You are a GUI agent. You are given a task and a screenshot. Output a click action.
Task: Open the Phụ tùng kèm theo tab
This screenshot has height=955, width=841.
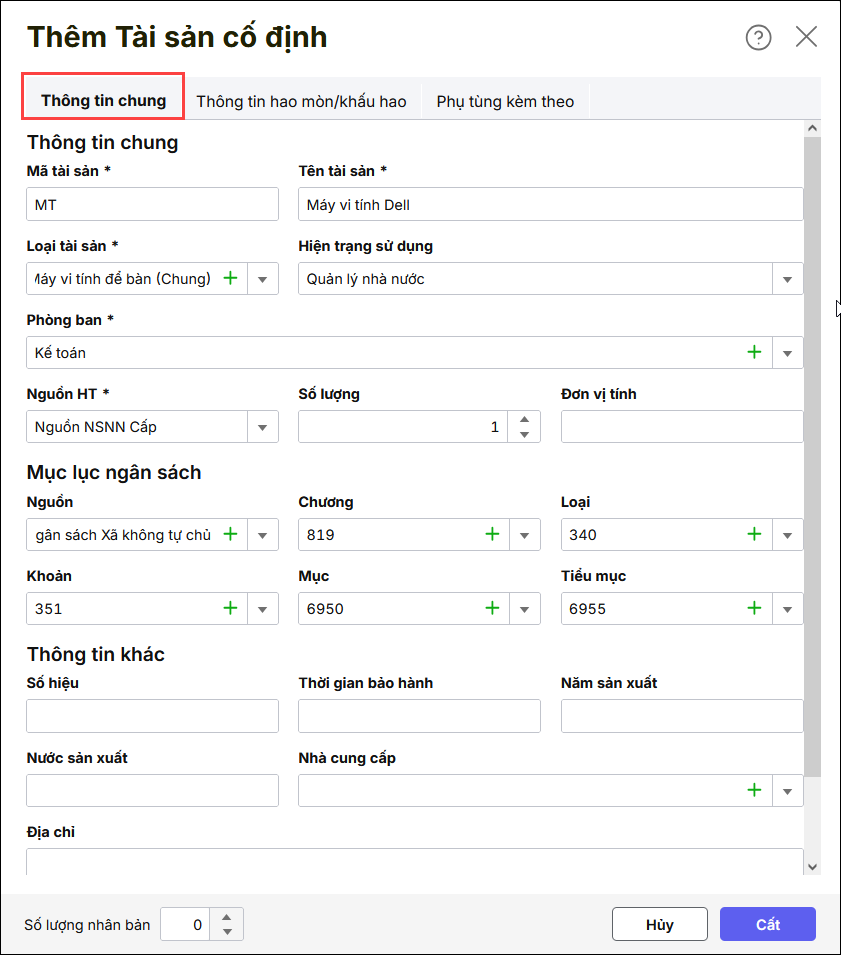pyautogui.click(x=505, y=101)
